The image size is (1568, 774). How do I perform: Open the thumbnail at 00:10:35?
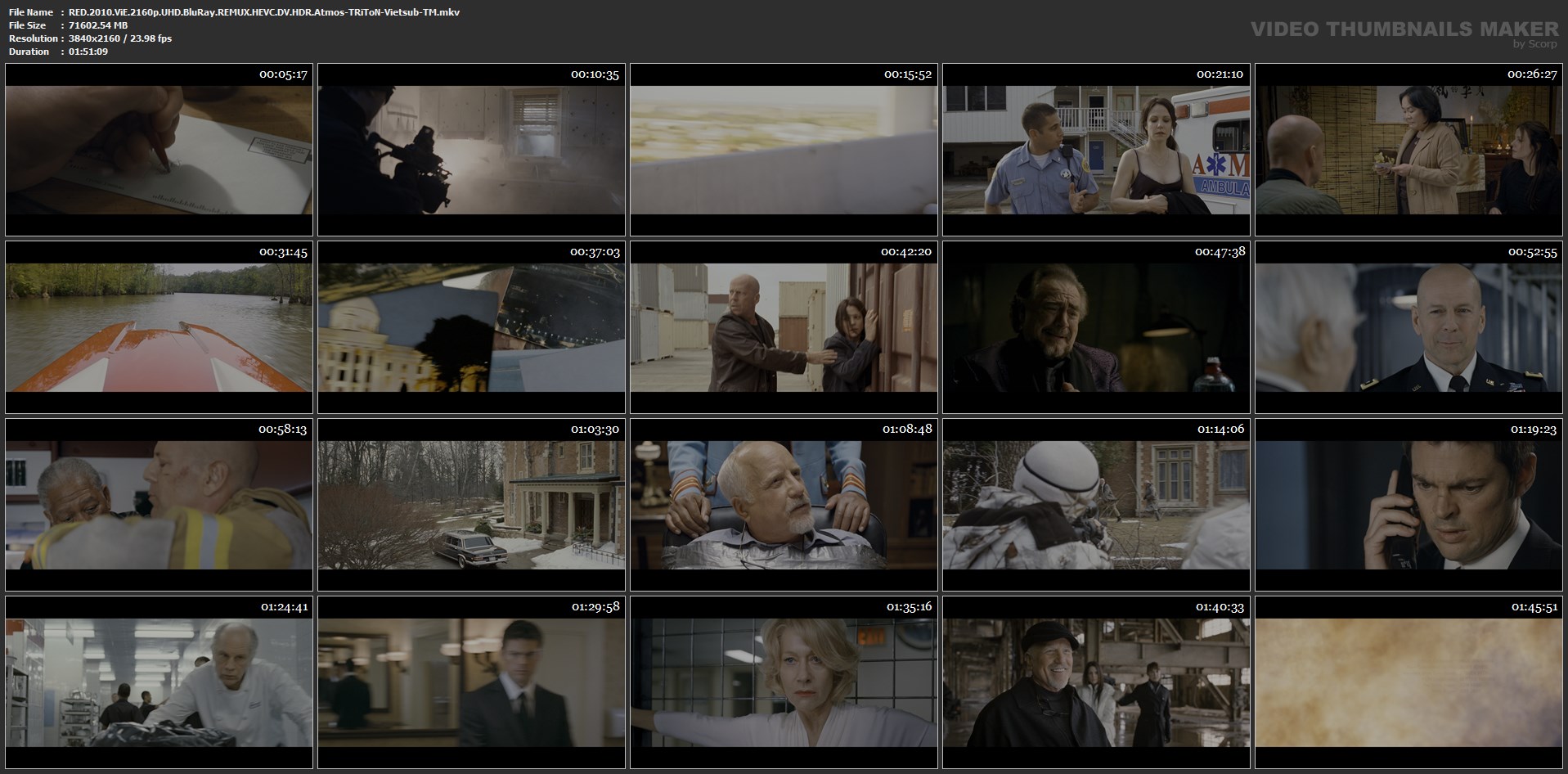click(x=471, y=150)
